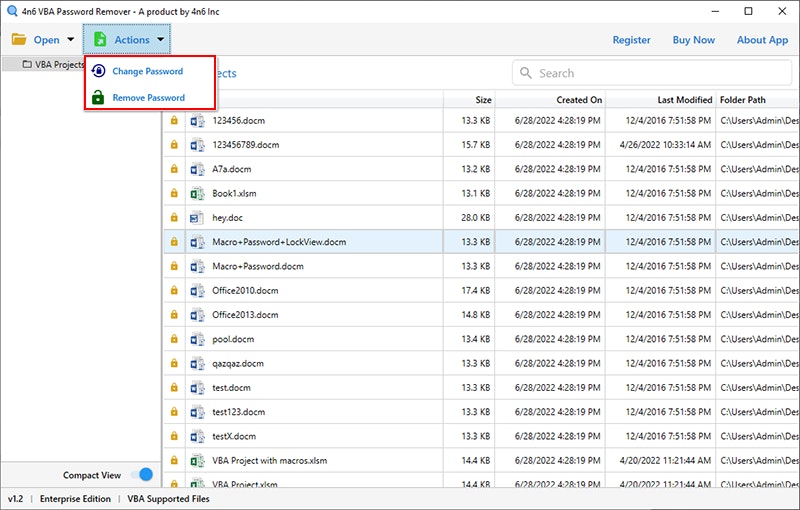Toggle the Compact View switch

142,474
